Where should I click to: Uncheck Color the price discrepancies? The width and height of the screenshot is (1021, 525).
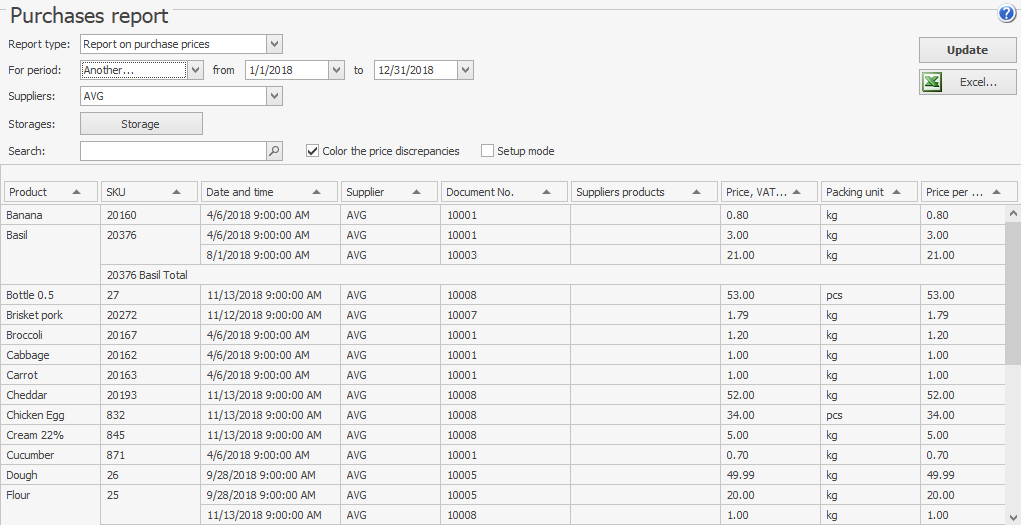click(x=313, y=151)
